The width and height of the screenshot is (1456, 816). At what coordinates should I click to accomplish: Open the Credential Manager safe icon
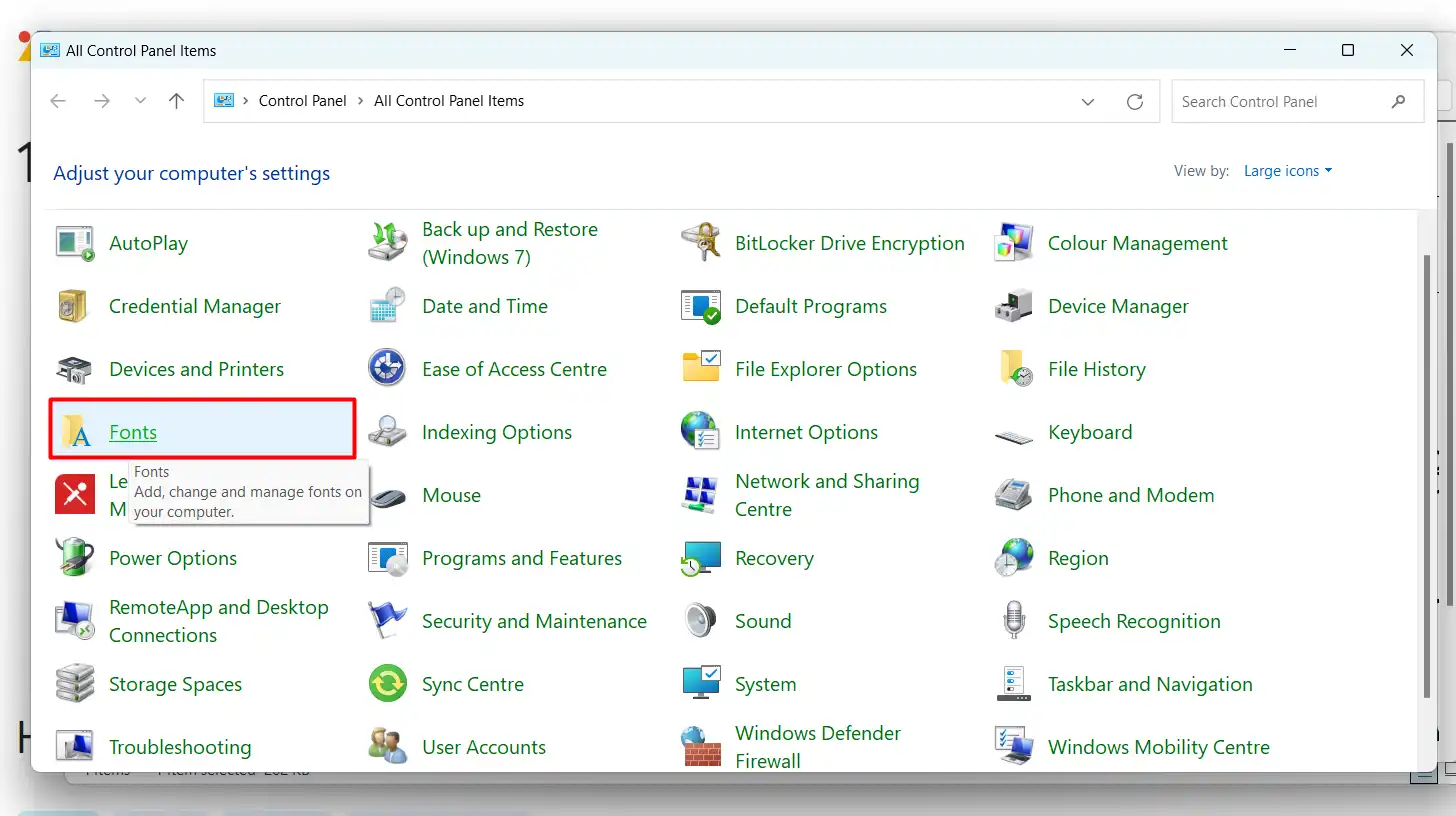(x=75, y=306)
